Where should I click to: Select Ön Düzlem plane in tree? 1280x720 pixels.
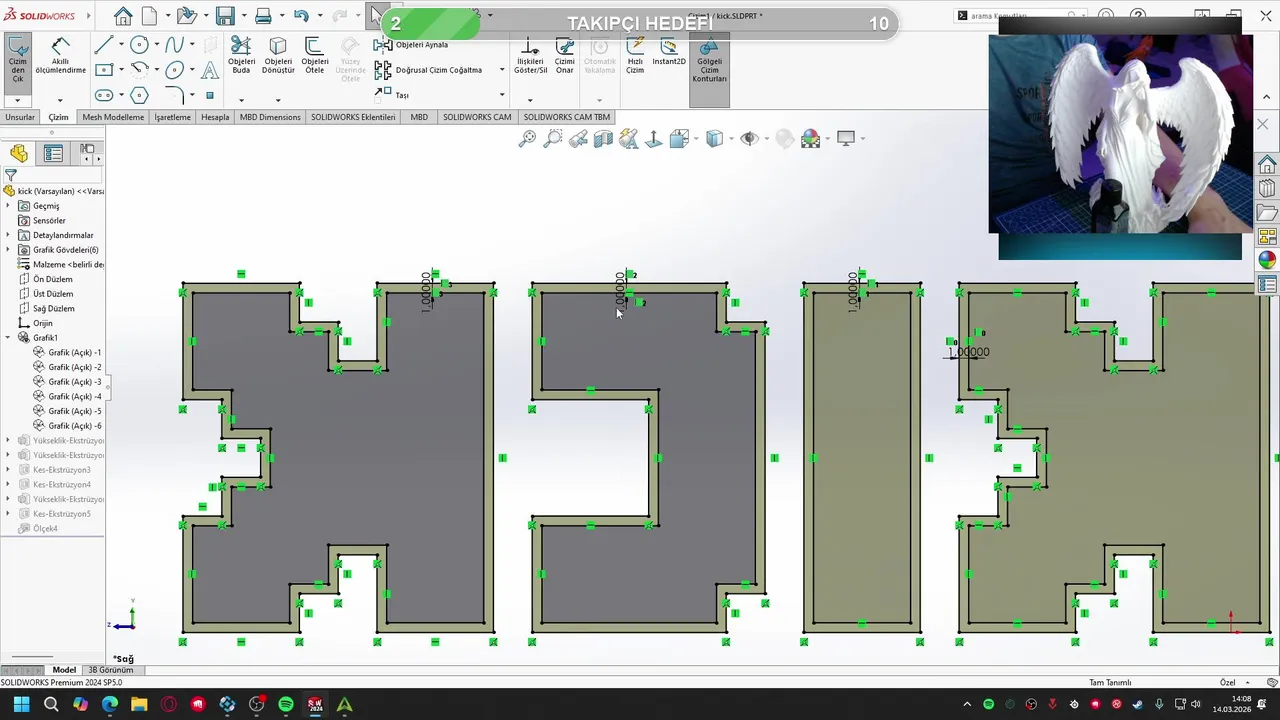click(53, 279)
